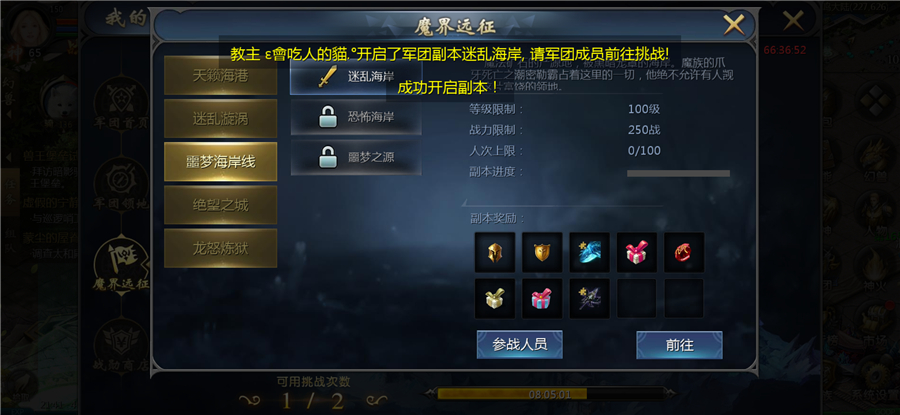The image size is (900, 415).
Task: Open the 魔界远征 sidebar flag icon
Action: click(x=122, y=266)
